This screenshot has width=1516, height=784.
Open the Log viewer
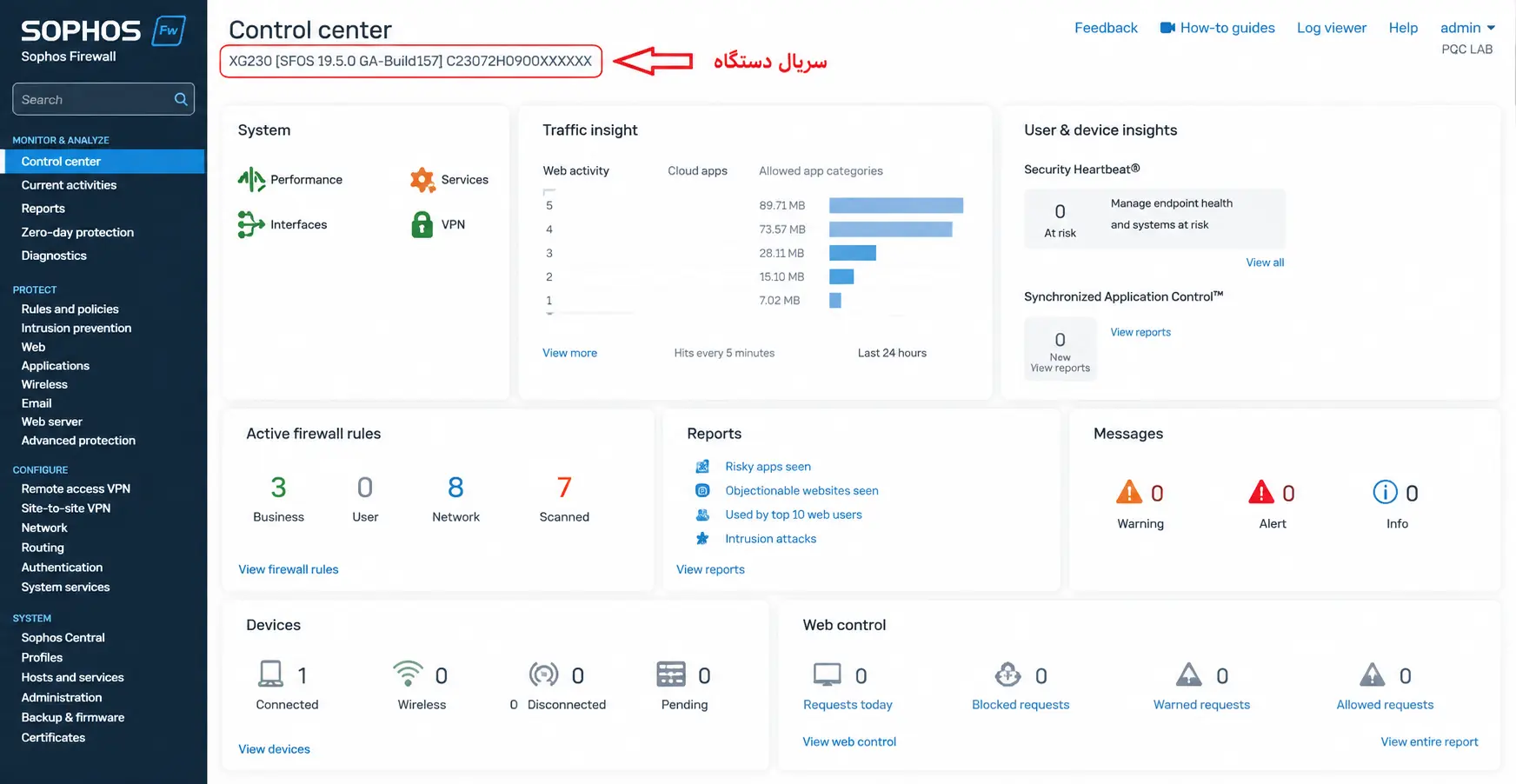click(x=1332, y=28)
